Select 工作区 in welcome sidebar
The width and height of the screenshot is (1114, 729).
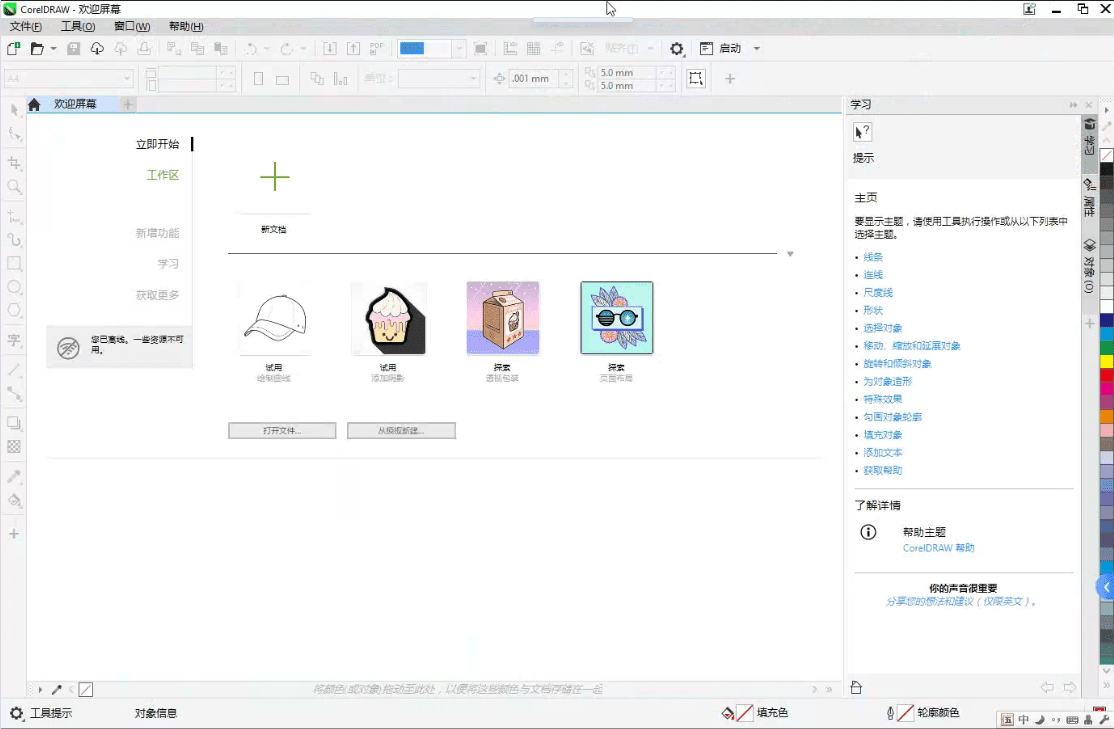tap(163, 175)
